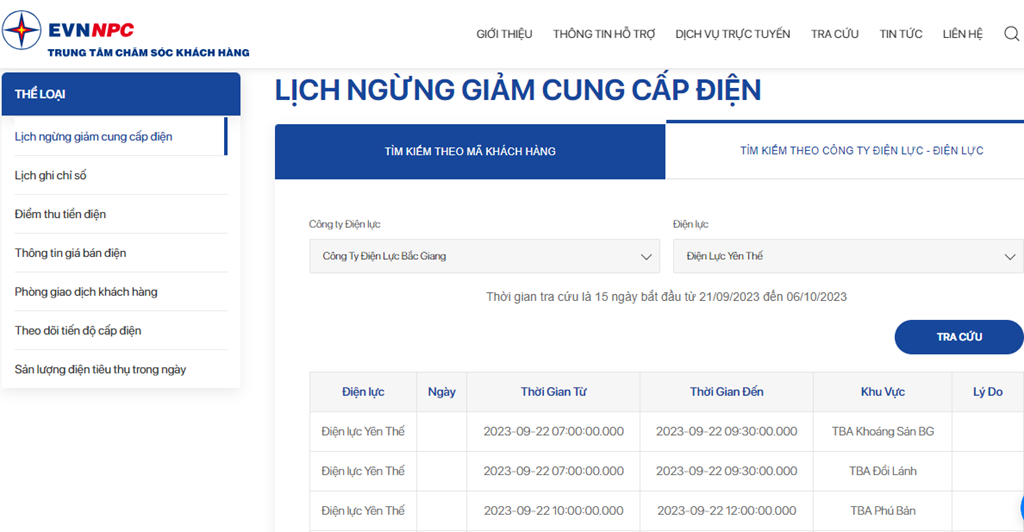Image resolution: width=1024 pixels, height=532 pixels.
Task: View Thông tin giá bán điện
Action: (71, 253)
